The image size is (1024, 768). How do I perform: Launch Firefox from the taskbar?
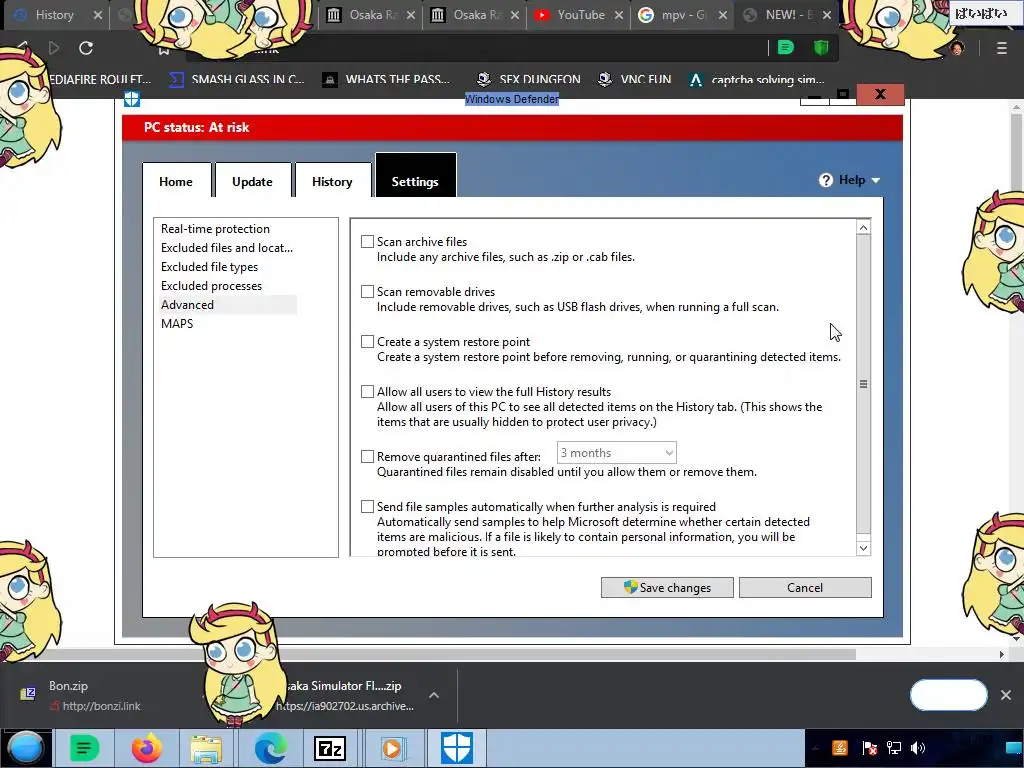point(146,748)
